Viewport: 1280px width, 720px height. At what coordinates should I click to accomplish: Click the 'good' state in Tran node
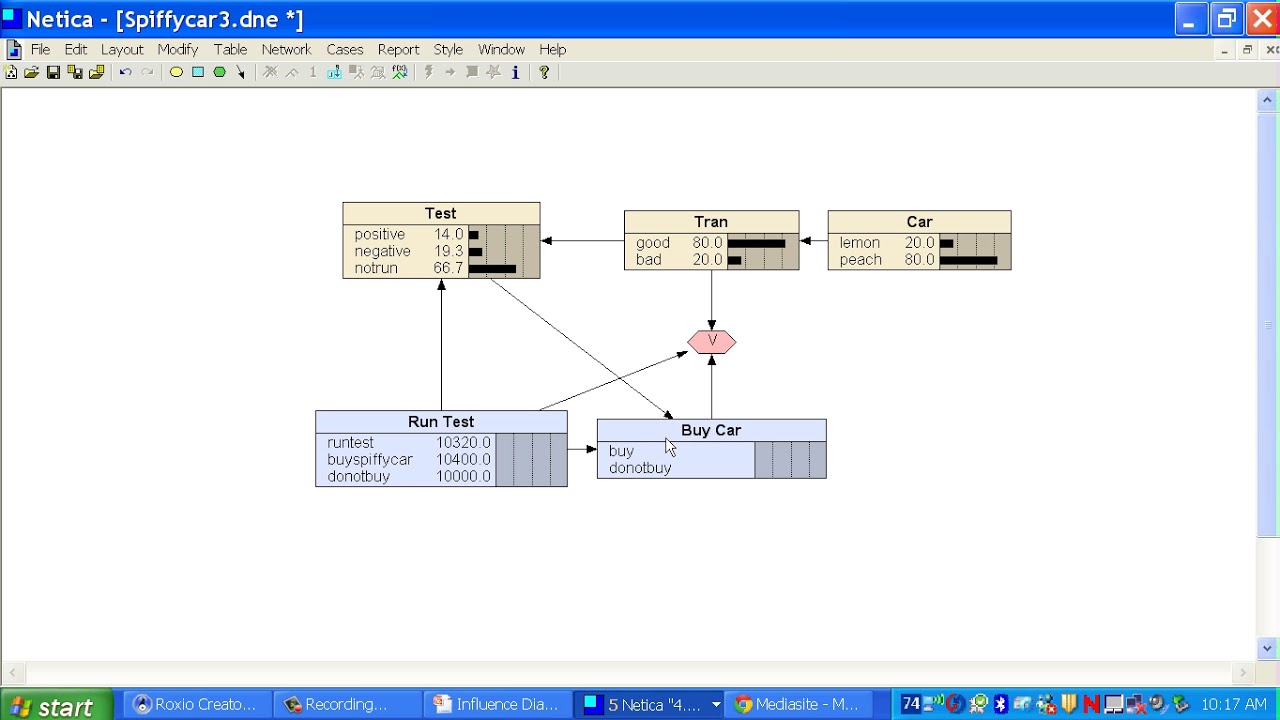652,243
